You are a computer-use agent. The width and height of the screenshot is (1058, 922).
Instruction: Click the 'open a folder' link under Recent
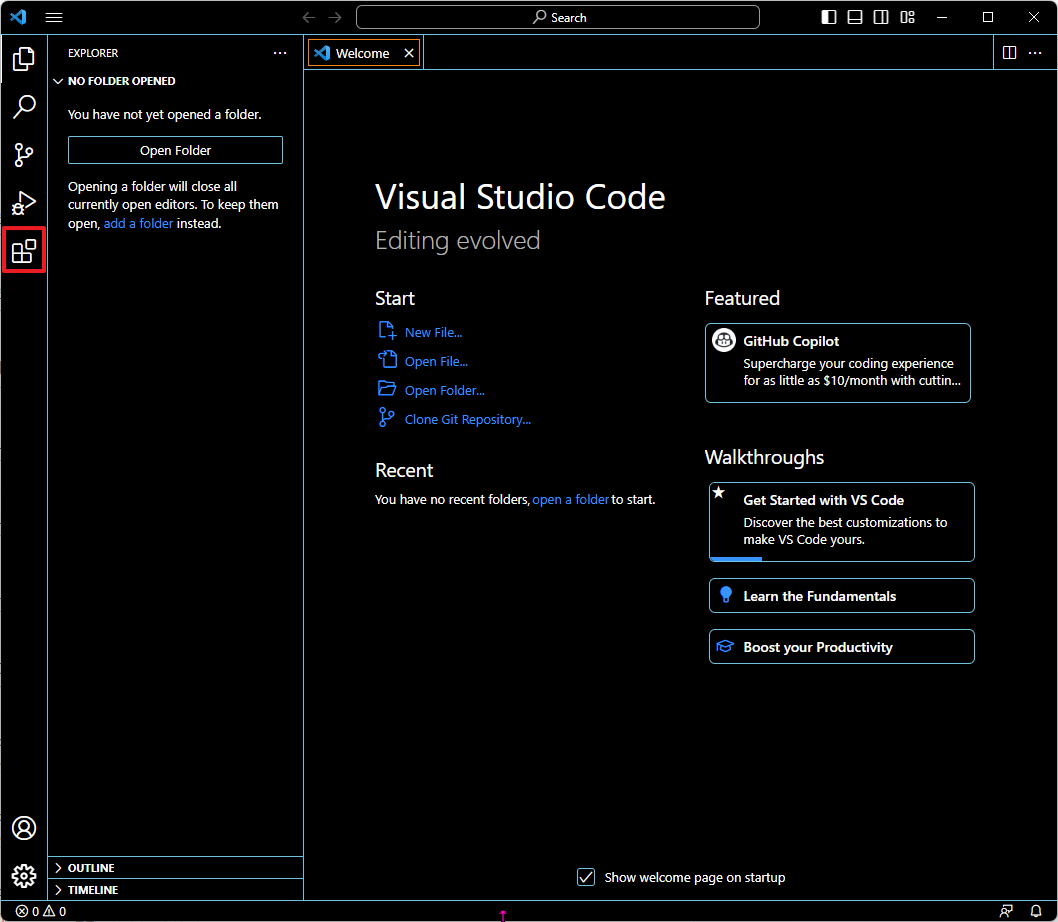coord(570,499)
